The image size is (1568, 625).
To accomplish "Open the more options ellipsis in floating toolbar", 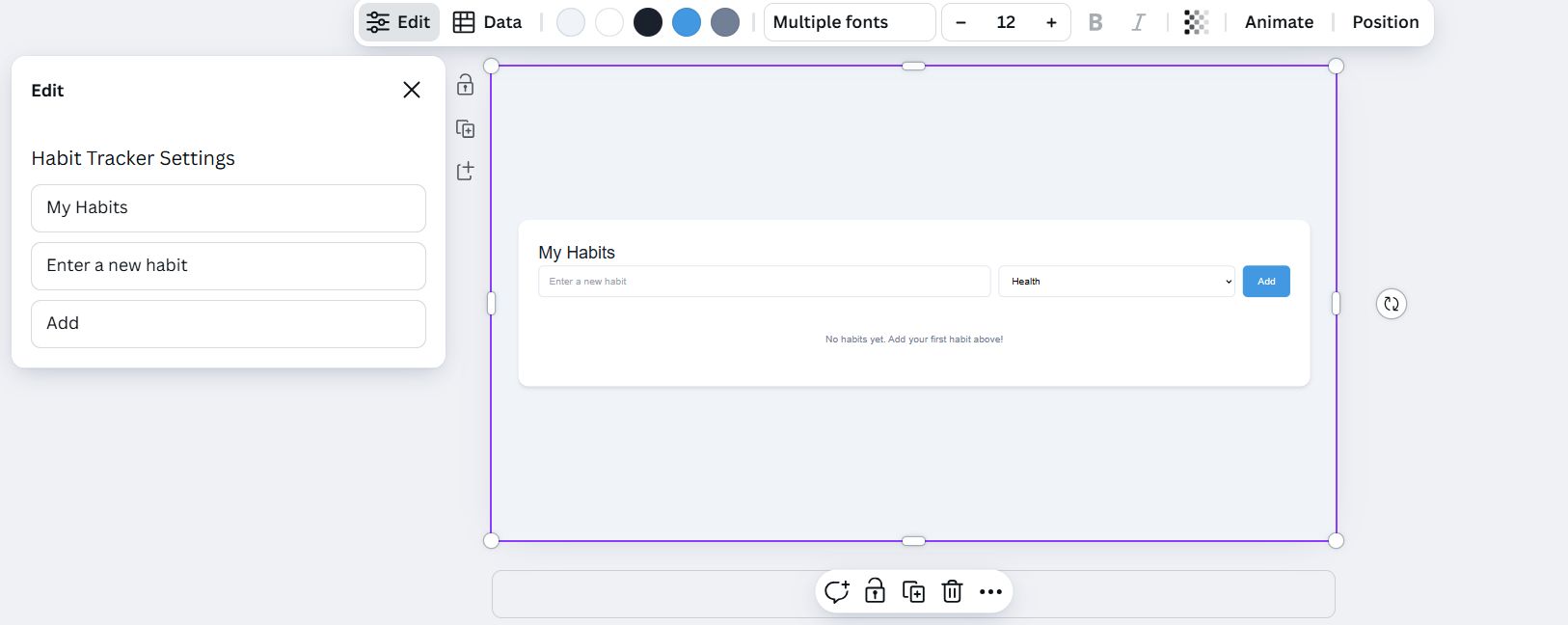I will tap(990, 591).
